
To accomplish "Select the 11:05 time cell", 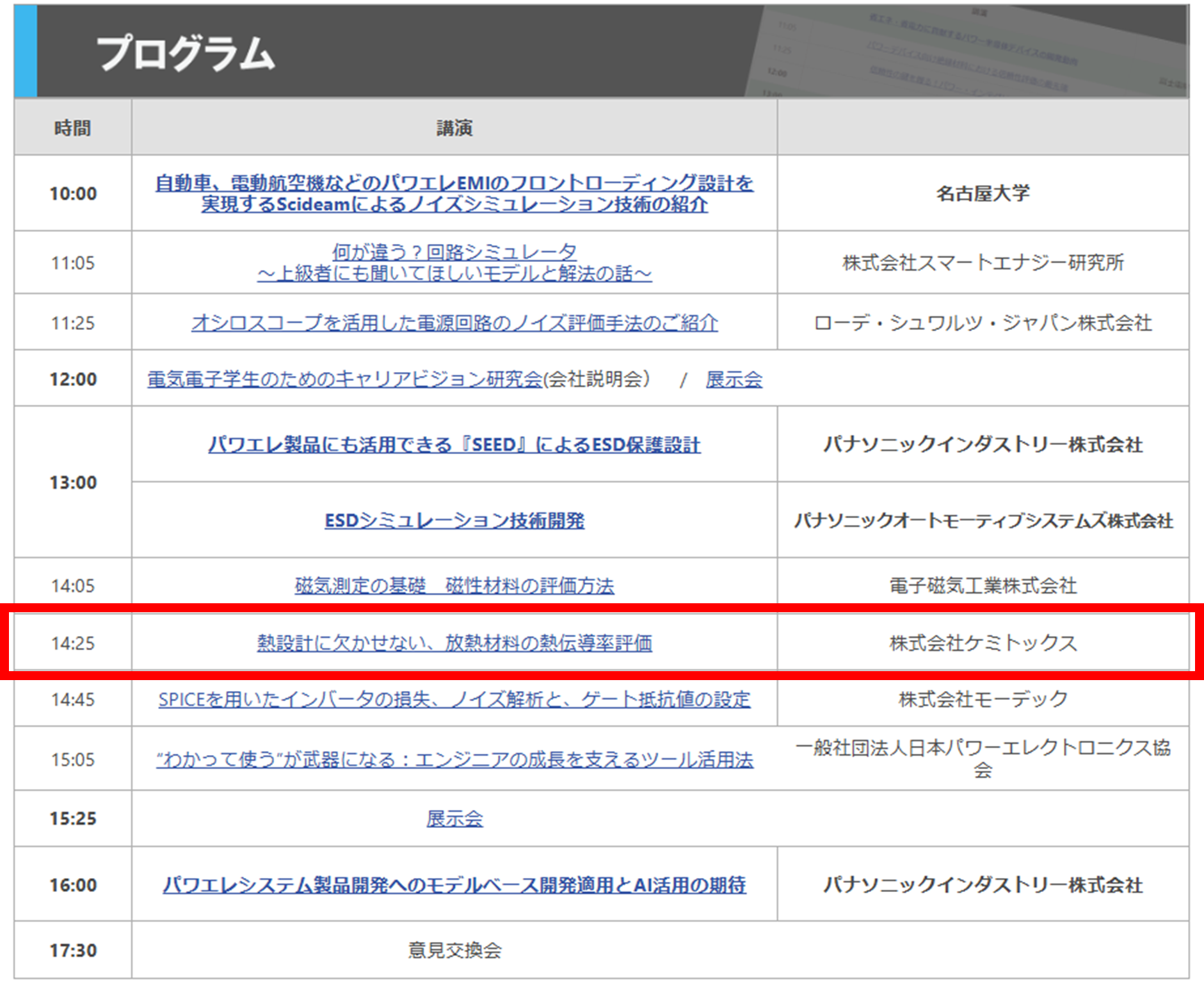I will tap(72, 263).
